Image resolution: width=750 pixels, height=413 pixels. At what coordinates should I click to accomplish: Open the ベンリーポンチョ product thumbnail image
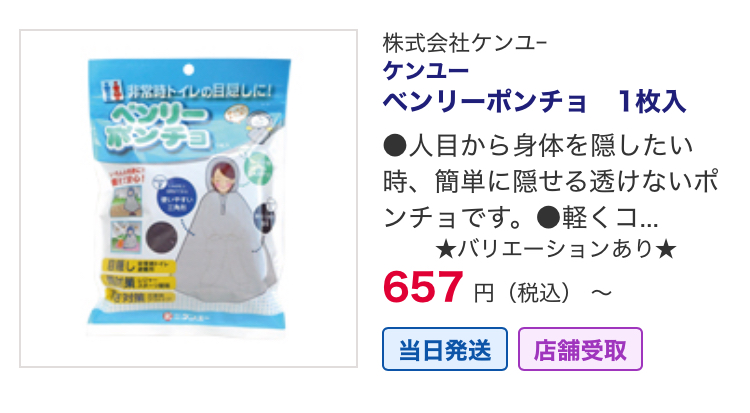pyautogui.click(x=188, y=199)
